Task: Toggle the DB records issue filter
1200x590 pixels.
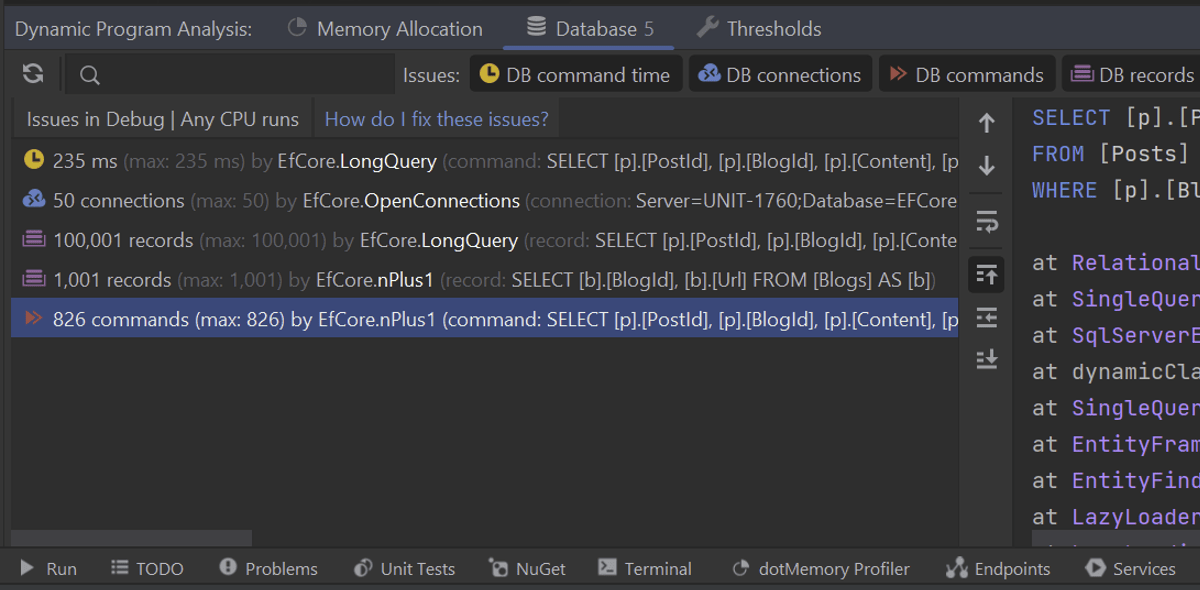Action: (1133, 75)
